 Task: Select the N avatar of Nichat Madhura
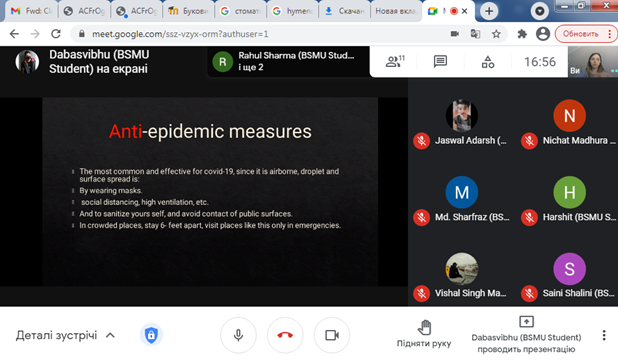pyautogui.click(x=570, y=116)
